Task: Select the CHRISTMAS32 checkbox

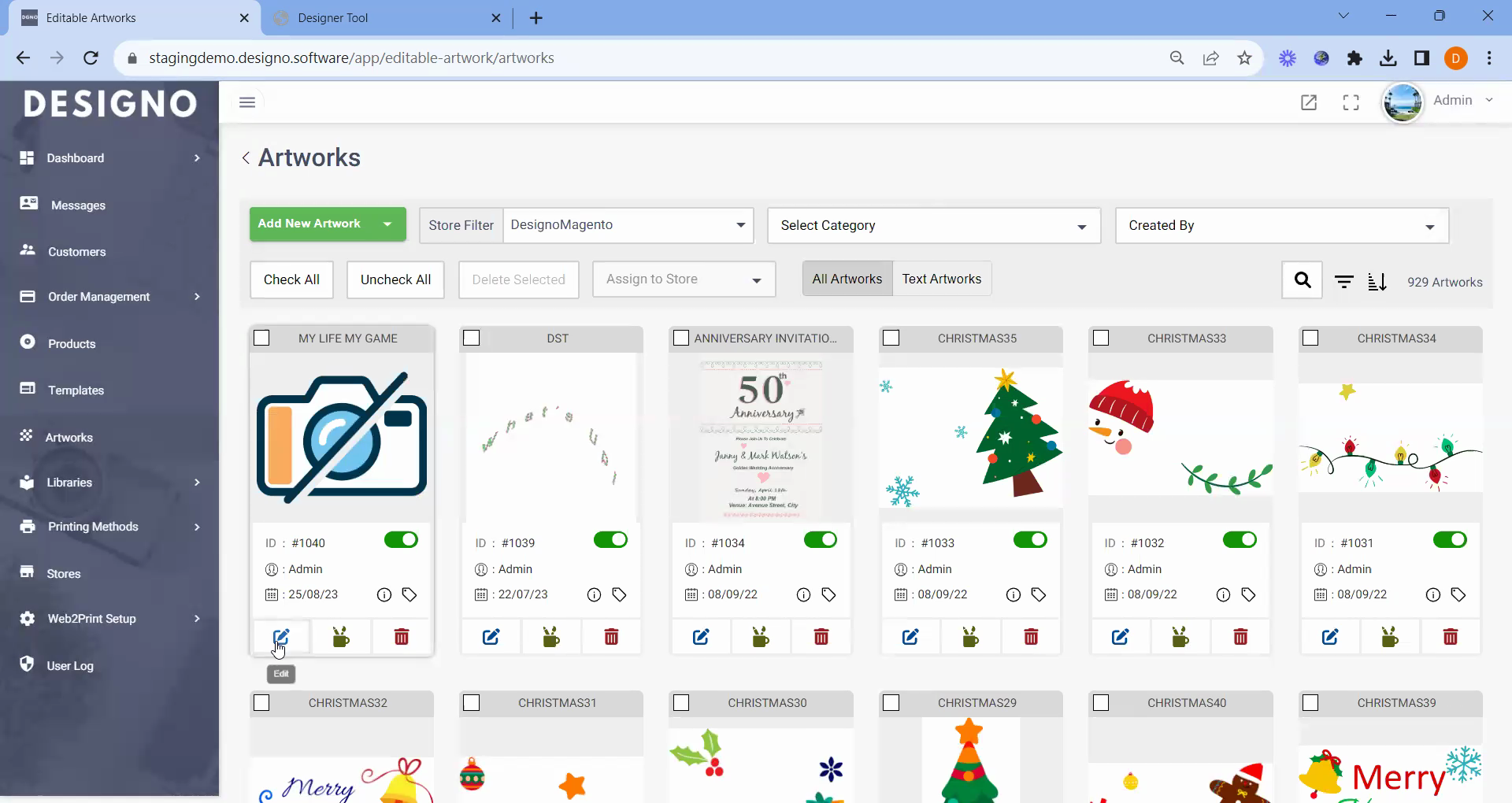Action: pyautogui.click(x=262, y=703)
